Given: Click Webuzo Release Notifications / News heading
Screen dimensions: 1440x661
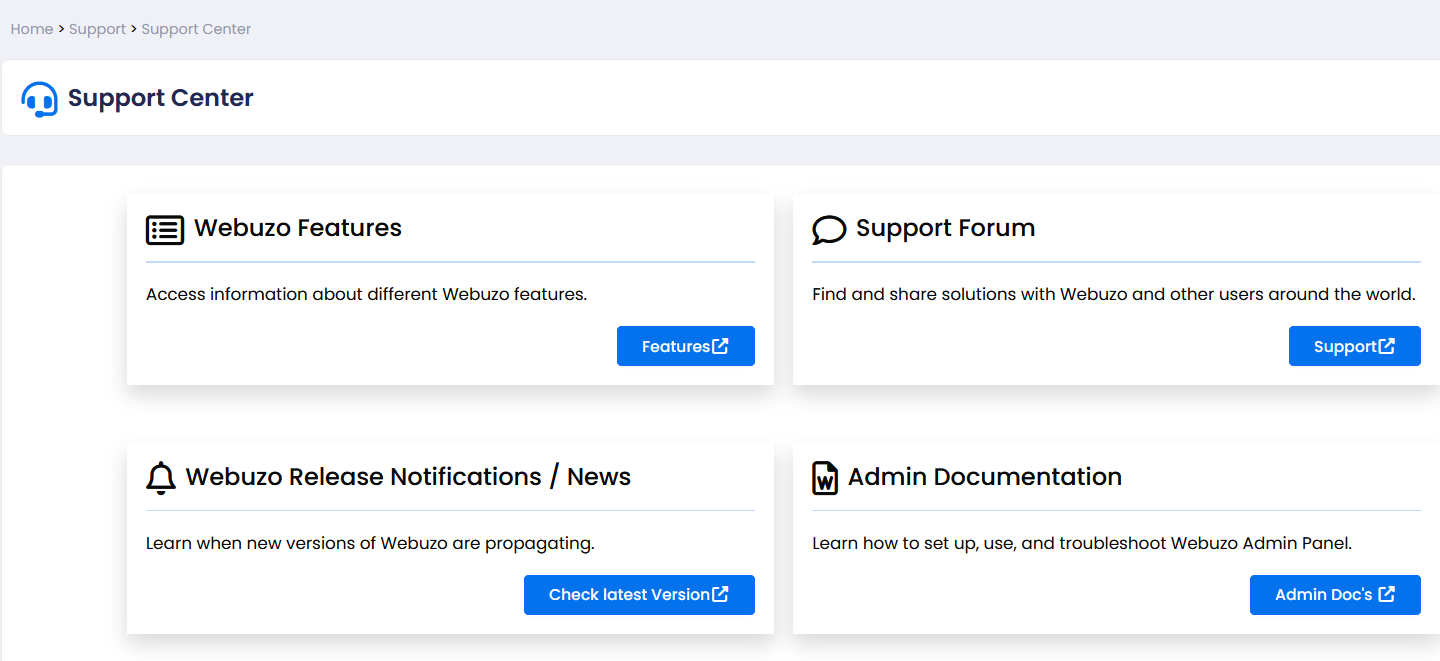Looking at the screenshot, I should (x=408, y=477).
